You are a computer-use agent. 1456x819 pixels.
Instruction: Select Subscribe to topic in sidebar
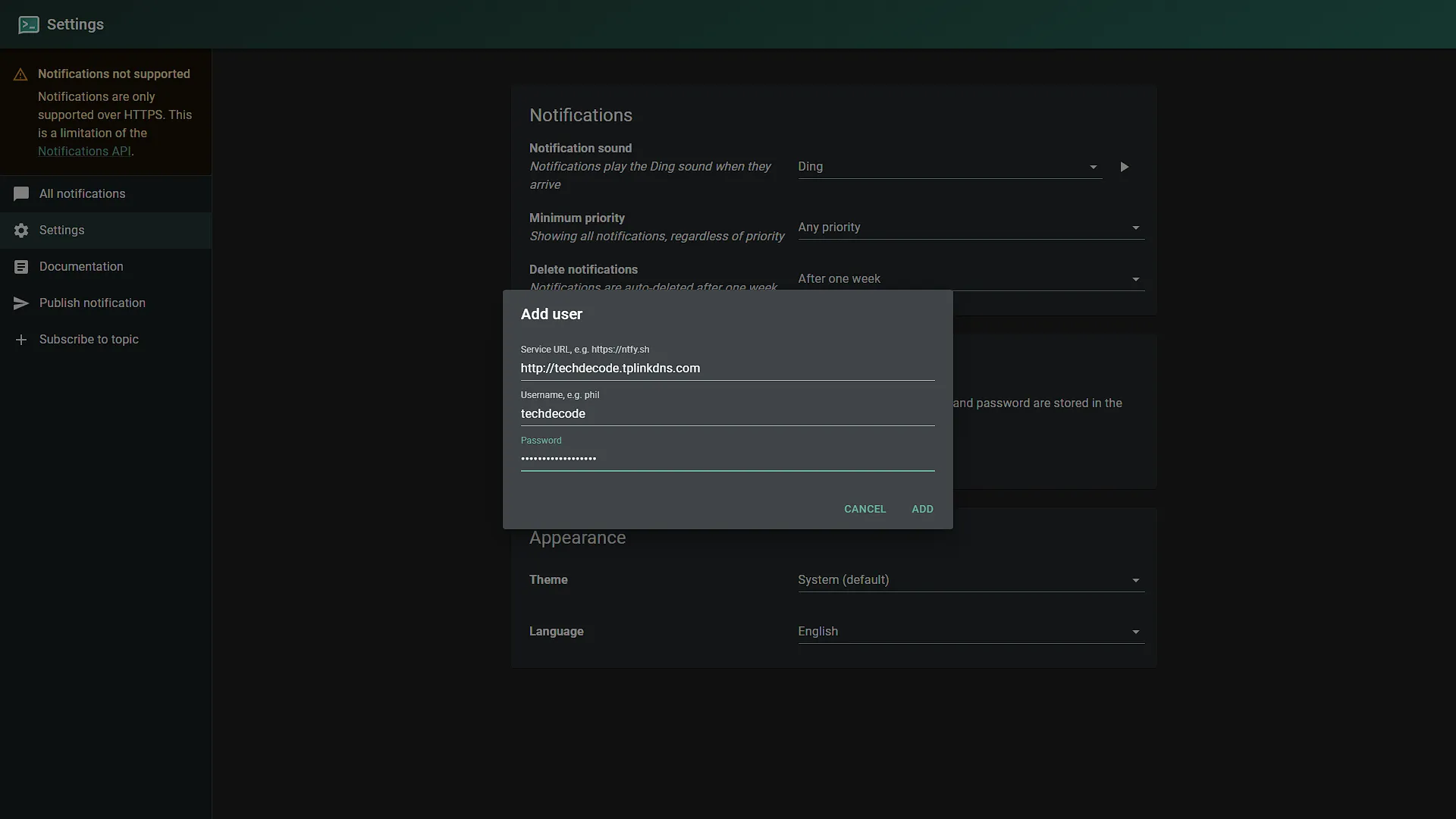pos(105,340)
